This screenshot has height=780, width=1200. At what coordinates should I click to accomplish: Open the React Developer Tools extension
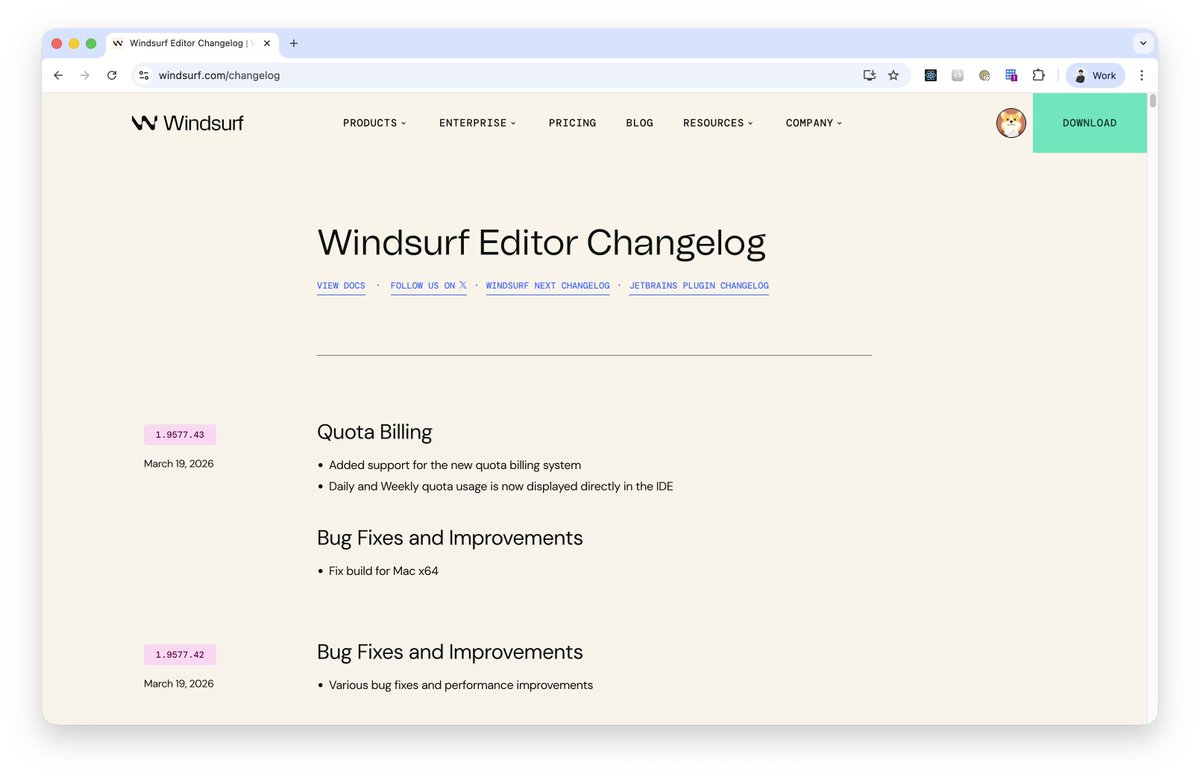[931, 75]
